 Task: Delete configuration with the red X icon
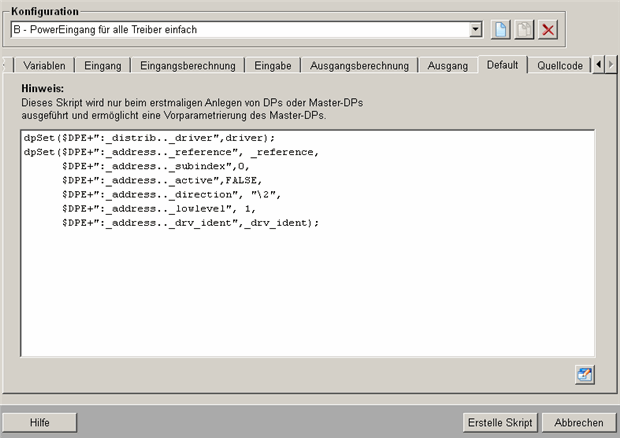point(548,30)
